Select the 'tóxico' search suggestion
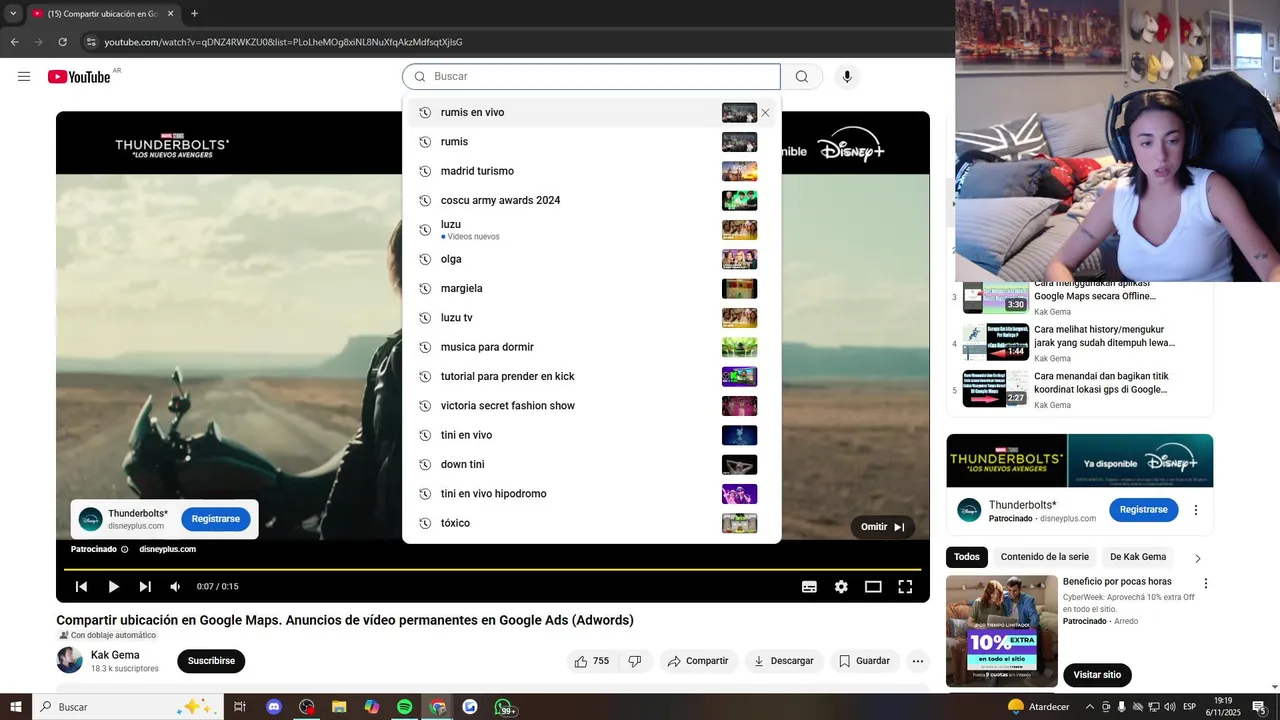The width and height of the screenshot is (1280, 720). pos(591,523)
